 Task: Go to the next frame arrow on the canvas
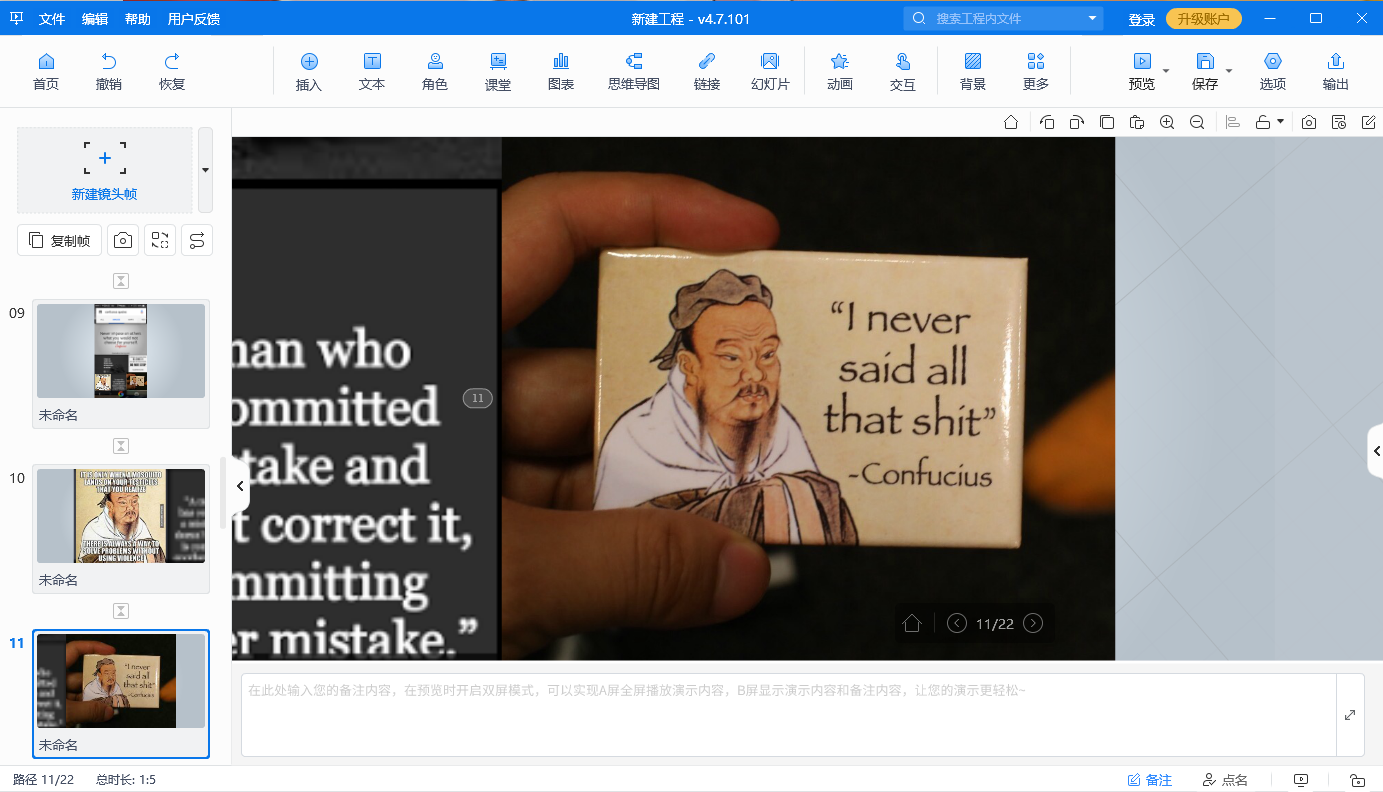coord(1033,623)
